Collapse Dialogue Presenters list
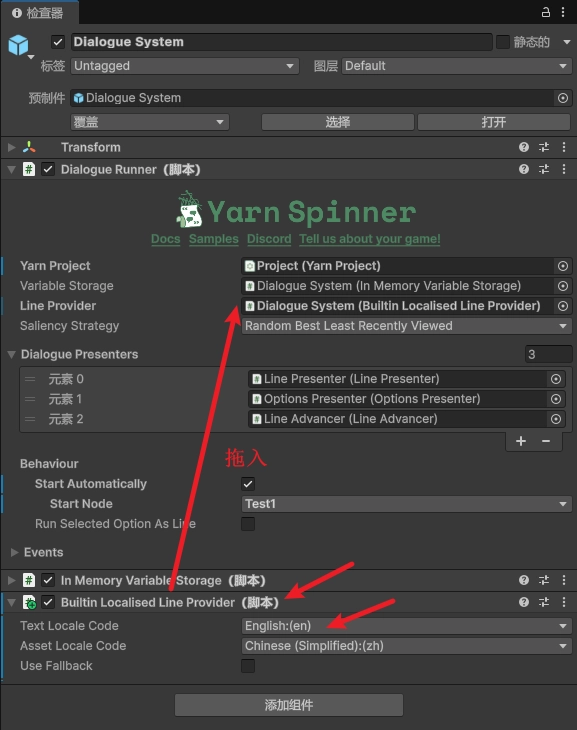Viewport: 577px width, 730px height. click(x=12, y=354)
